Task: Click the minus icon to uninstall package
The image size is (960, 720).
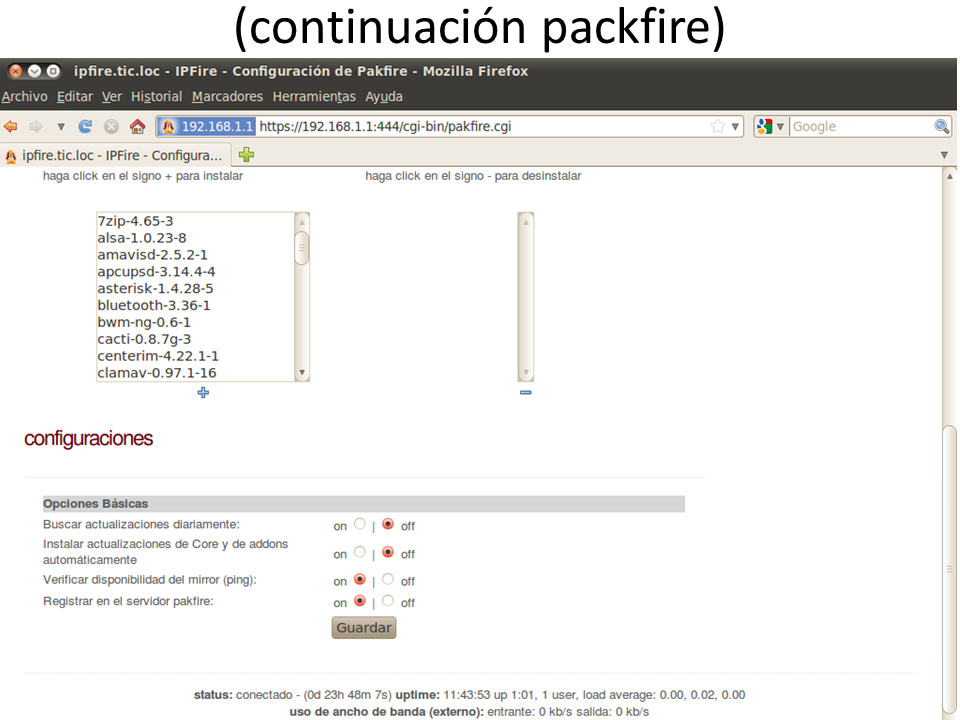Action: (526, 393)
